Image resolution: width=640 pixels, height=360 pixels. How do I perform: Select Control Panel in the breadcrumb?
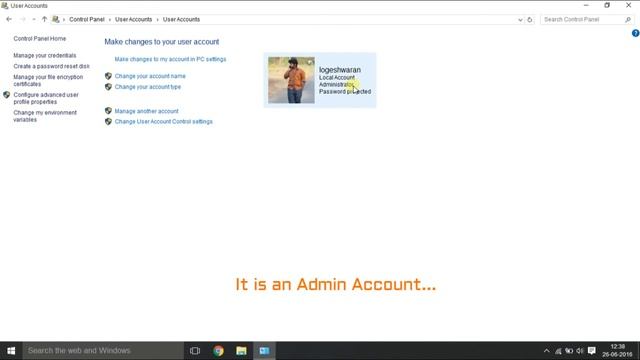(x=87, y=19)
